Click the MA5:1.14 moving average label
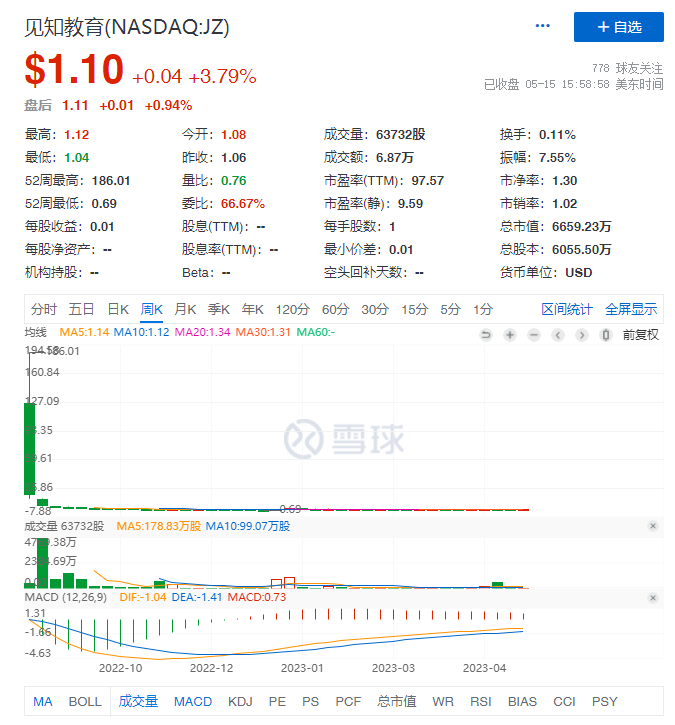This screenshot has height=725, width=675. [84, 332]
